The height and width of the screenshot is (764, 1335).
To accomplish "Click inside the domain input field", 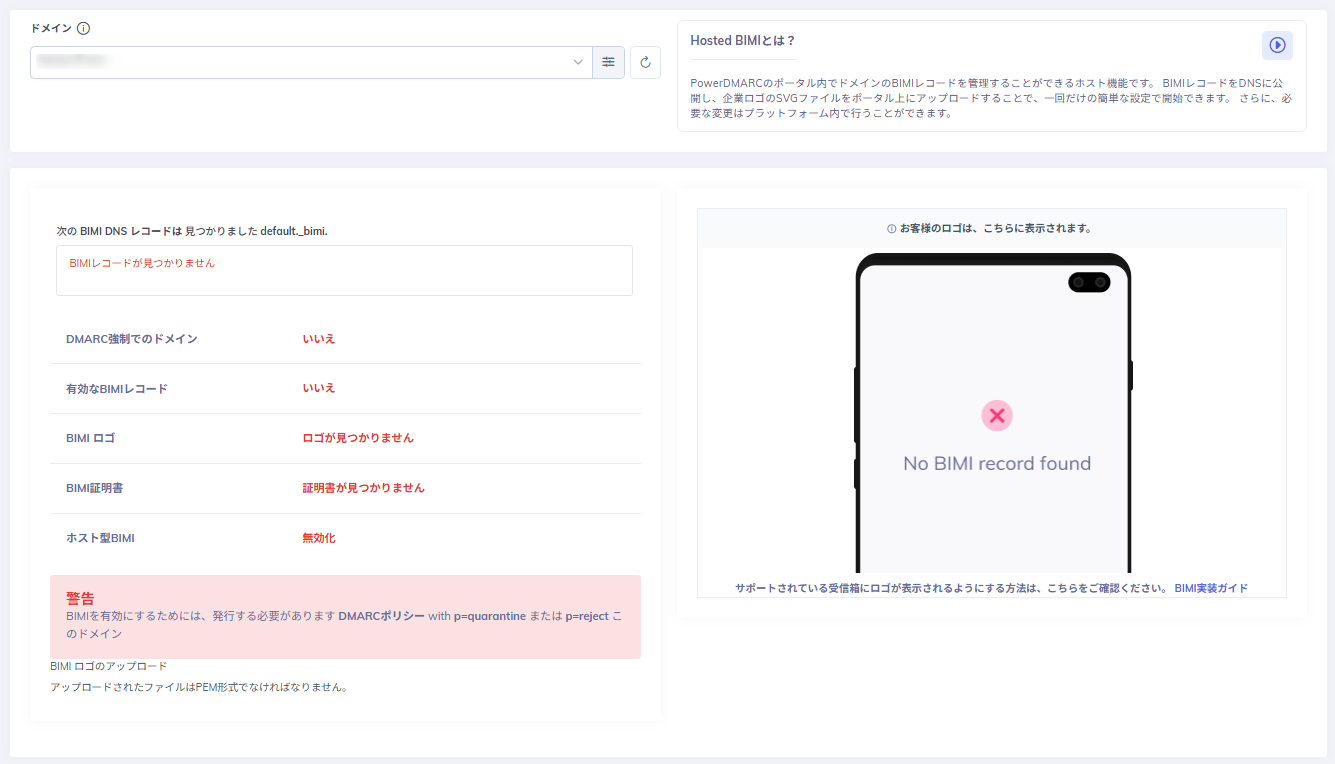I will [x=300, y=62].
